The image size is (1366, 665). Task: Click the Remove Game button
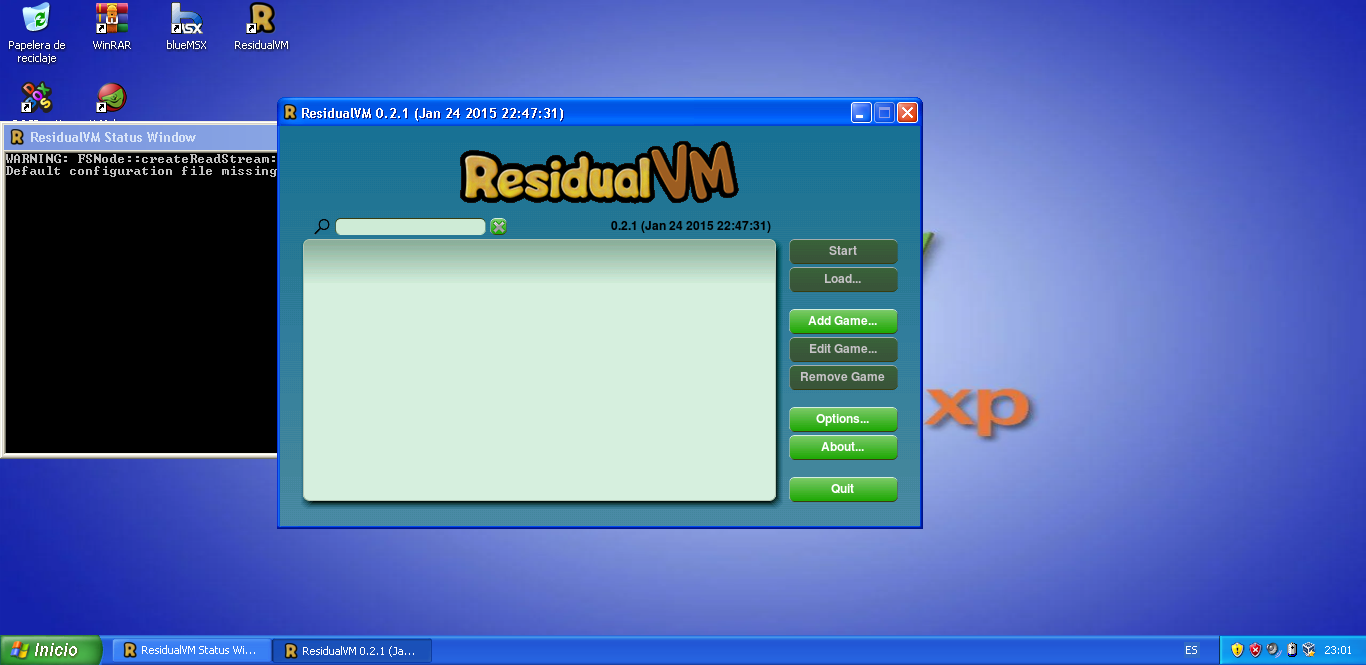843,377
